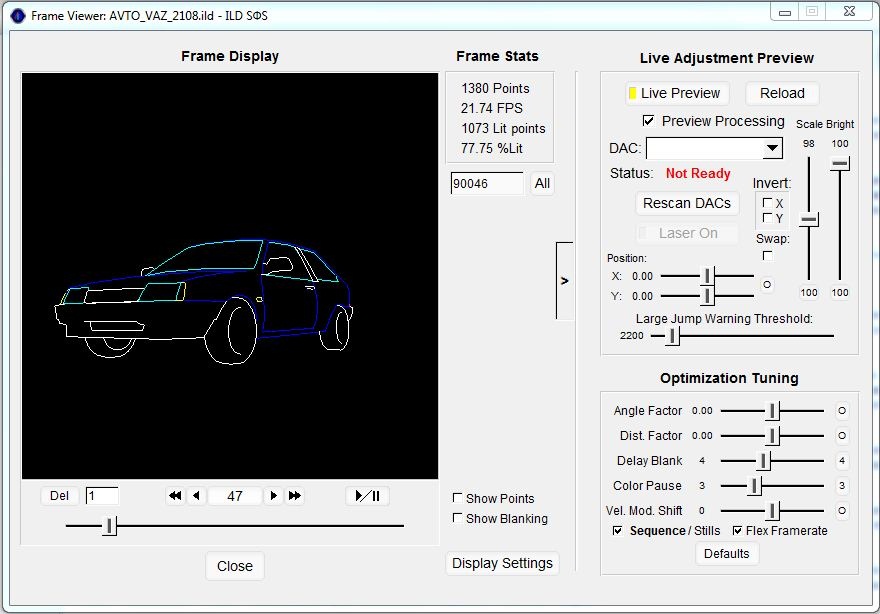
Task: Click Rescan DACs button
Action: pos(687,203)
